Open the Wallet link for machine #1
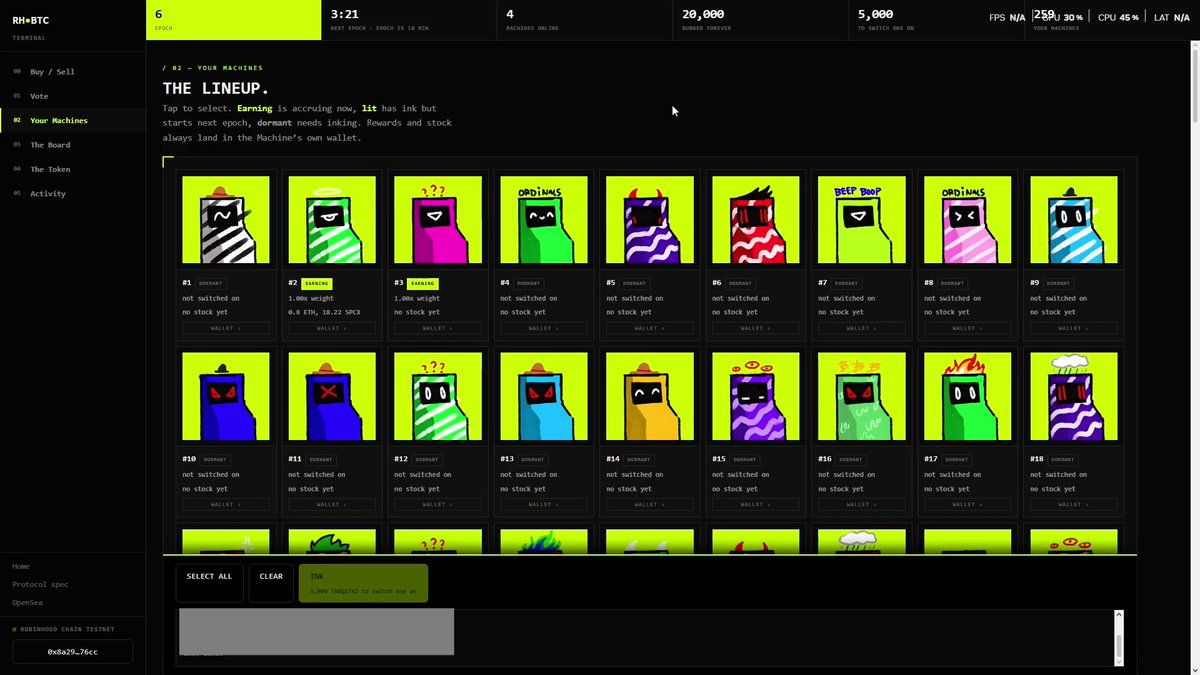Screen dimensions: 1200x675 [226, 328]
